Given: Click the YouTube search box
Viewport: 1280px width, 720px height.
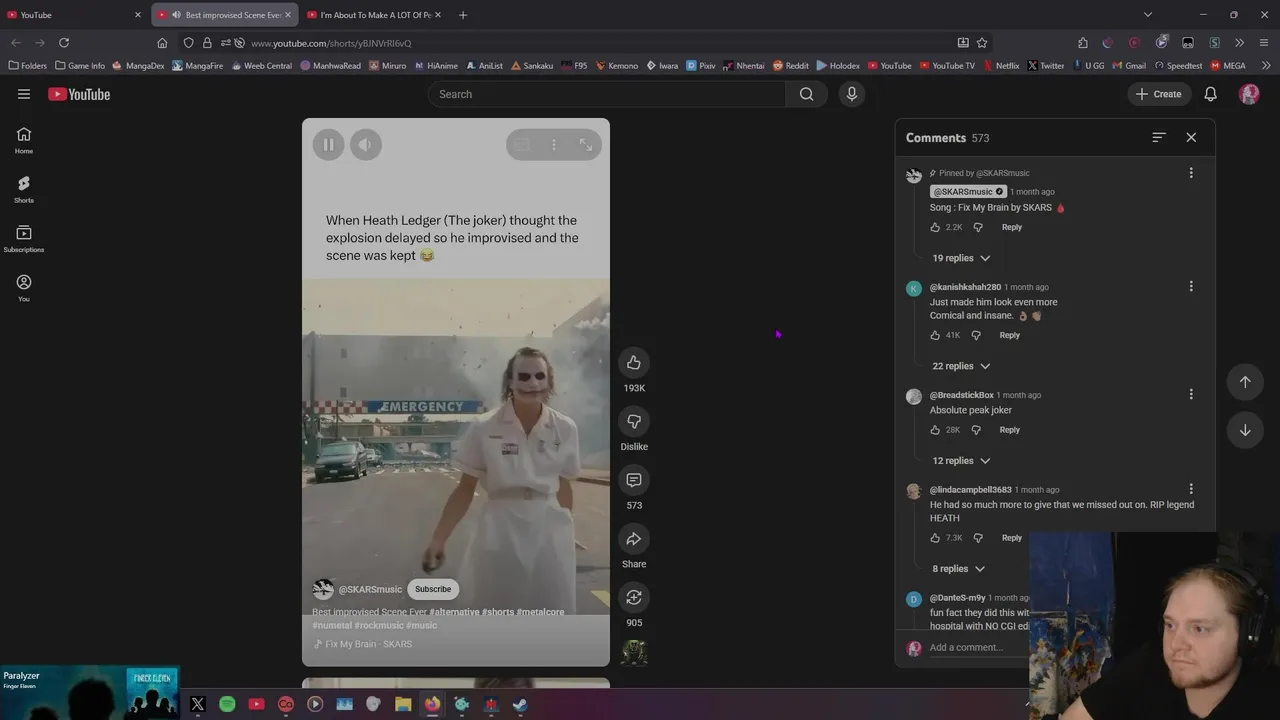Looking at the screenshot, I should point(607,94).
